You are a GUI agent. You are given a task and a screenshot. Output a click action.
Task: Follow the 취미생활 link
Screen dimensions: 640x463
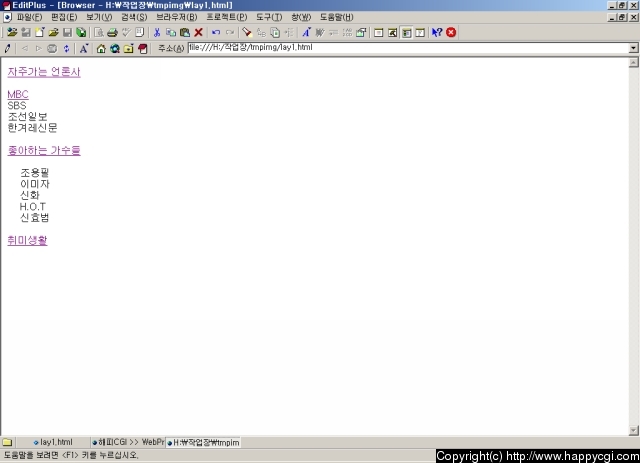click(27, 240)
